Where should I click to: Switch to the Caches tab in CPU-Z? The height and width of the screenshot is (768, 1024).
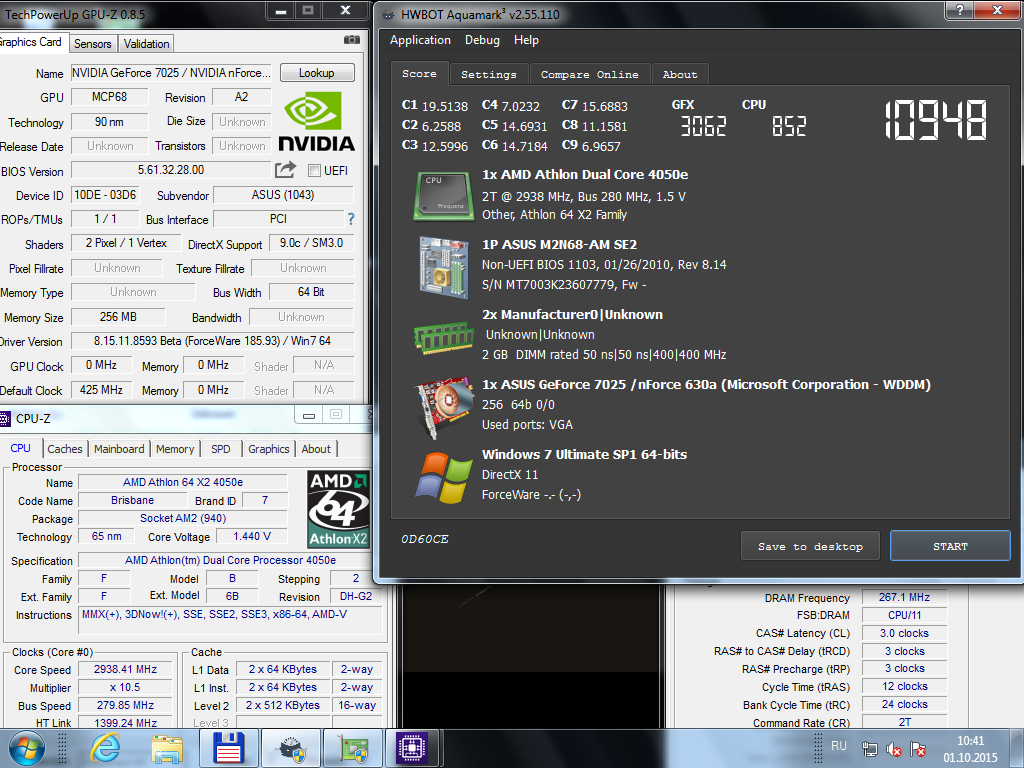(x=65, y=449)
